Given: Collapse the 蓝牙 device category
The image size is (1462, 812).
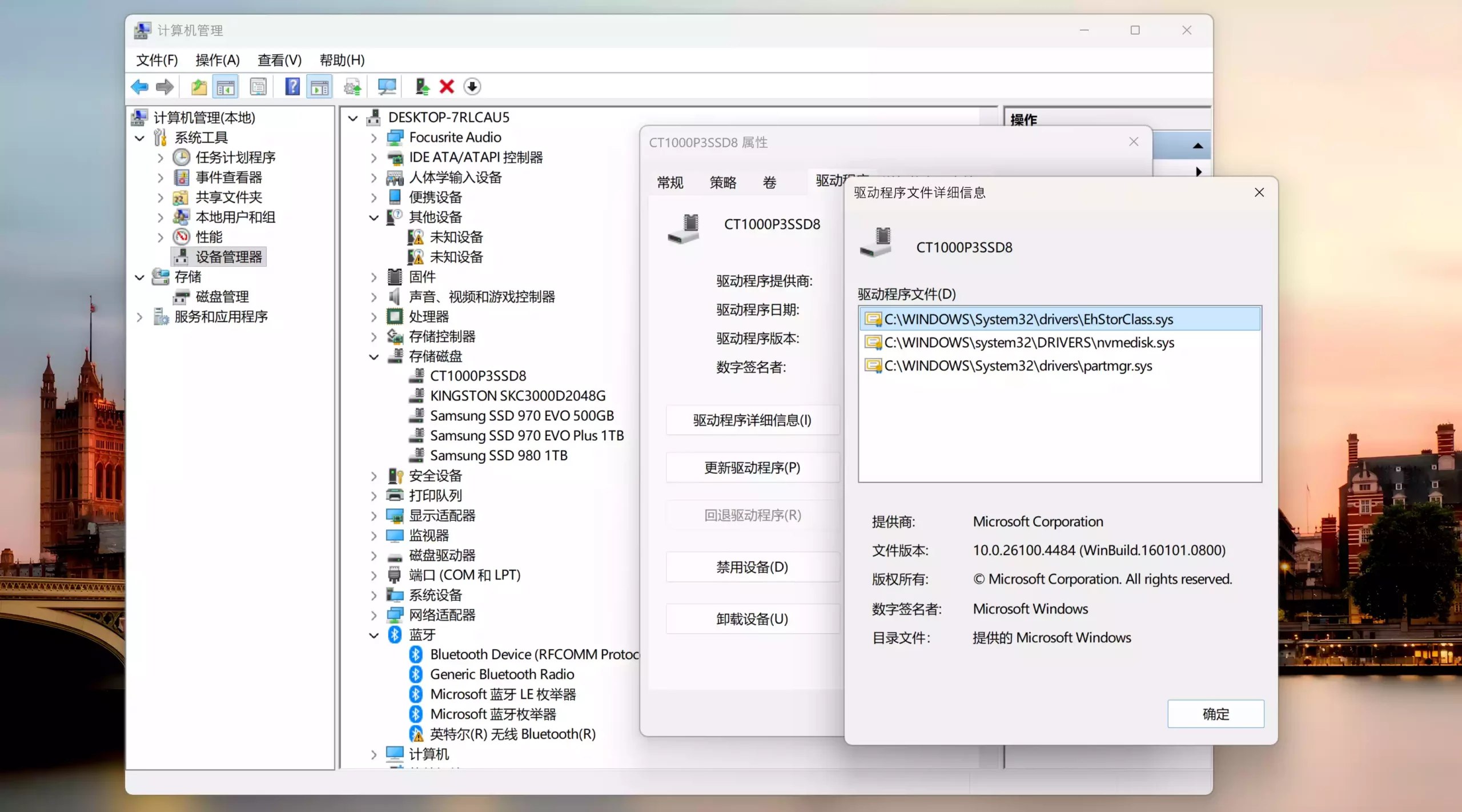Looking at the screenshot, I should [x=374, y=635].
